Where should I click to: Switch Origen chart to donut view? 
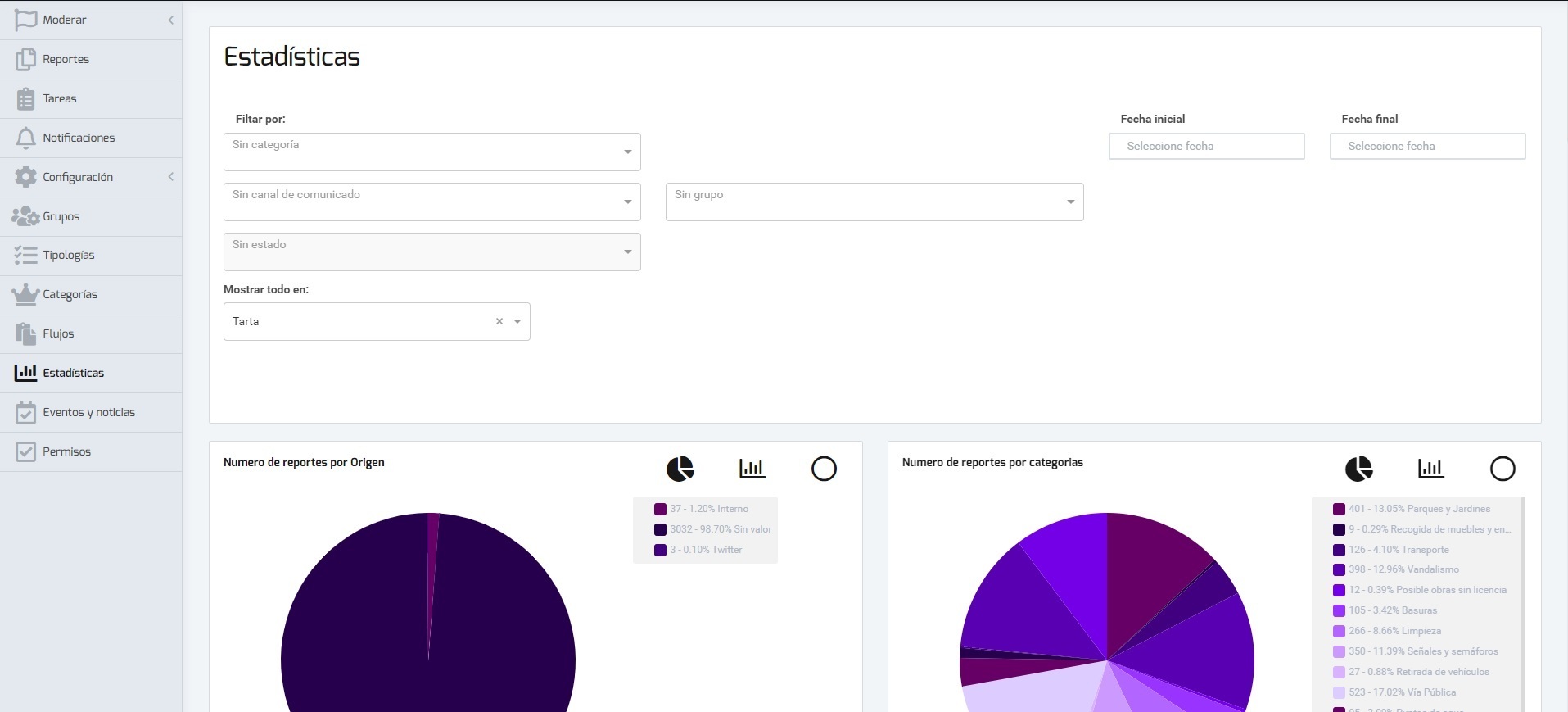click(824, 469)
